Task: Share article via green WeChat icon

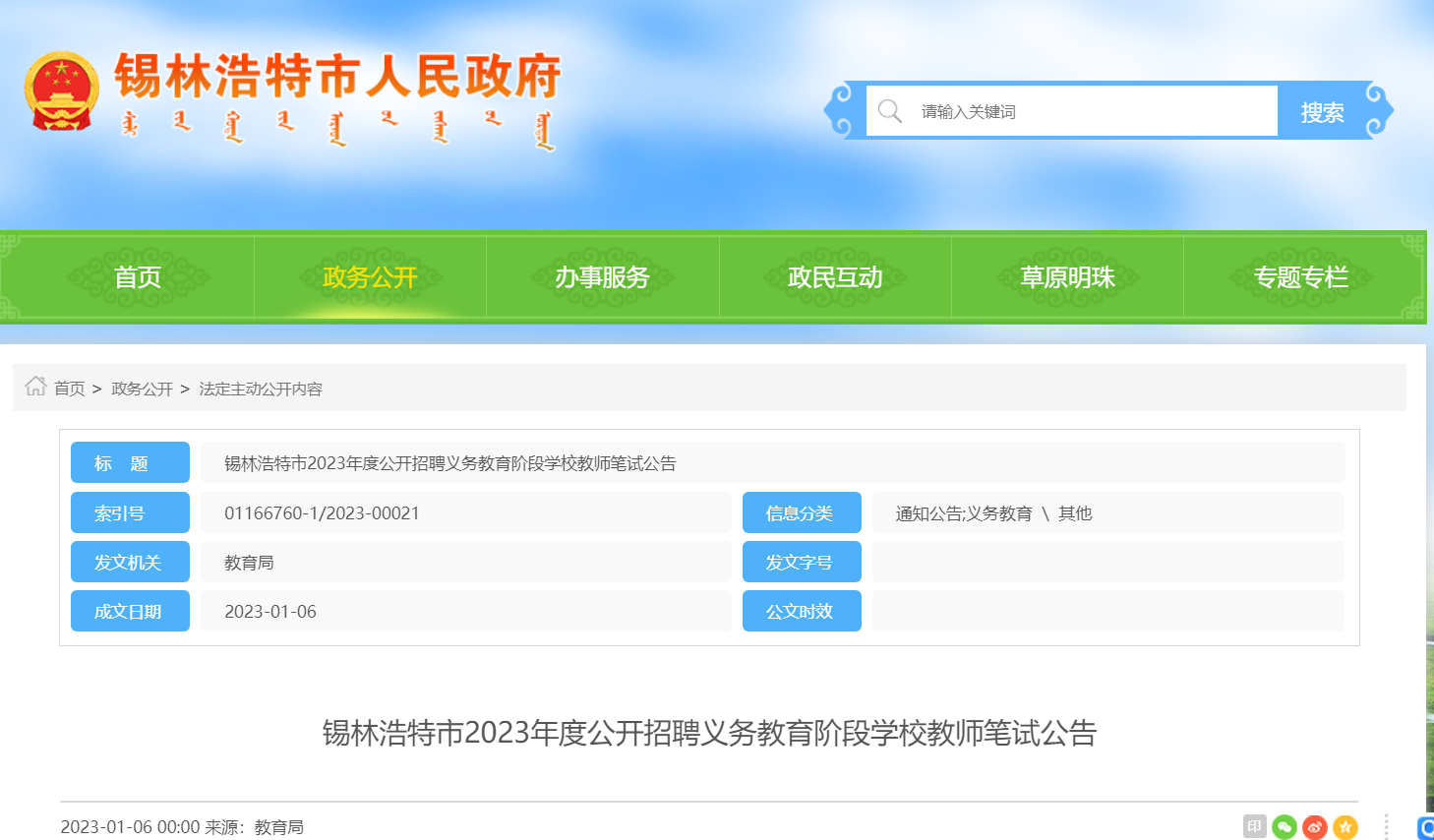Action: [1284, 827]
